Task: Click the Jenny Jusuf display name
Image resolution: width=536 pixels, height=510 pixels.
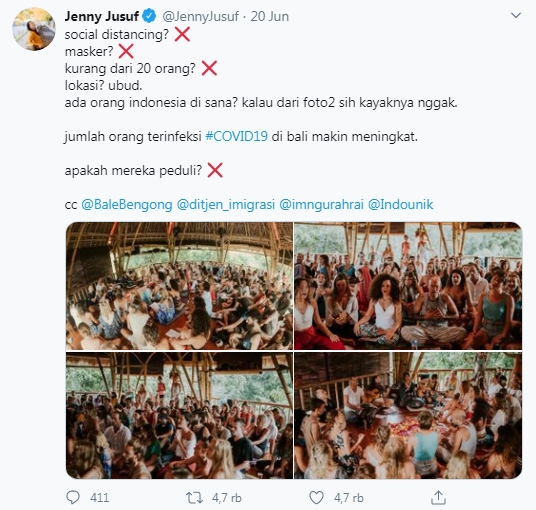Action: (x=102, y=16)
